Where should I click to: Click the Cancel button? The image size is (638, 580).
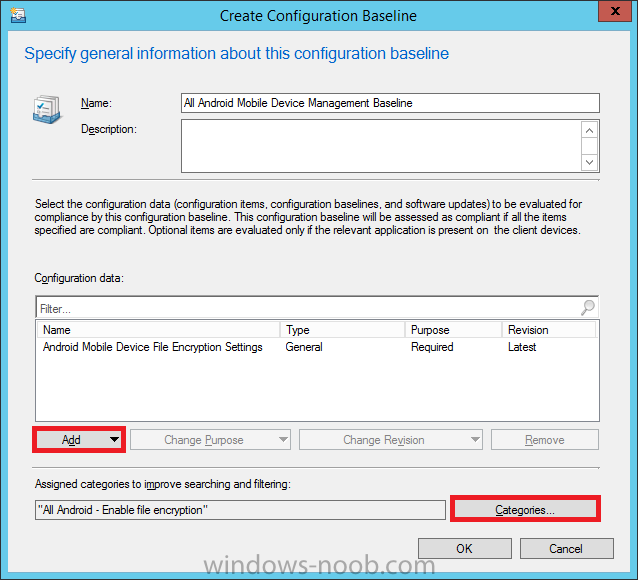pyautogui.click(x=566, y=549)
